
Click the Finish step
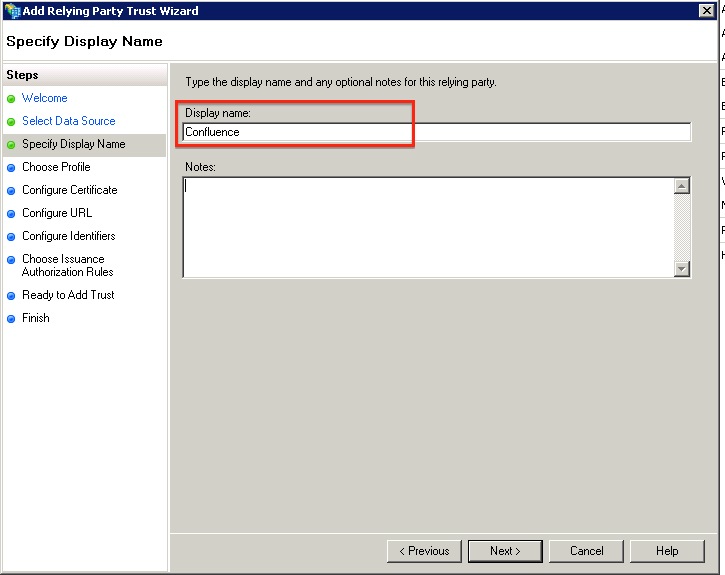(x=36, y=318)
